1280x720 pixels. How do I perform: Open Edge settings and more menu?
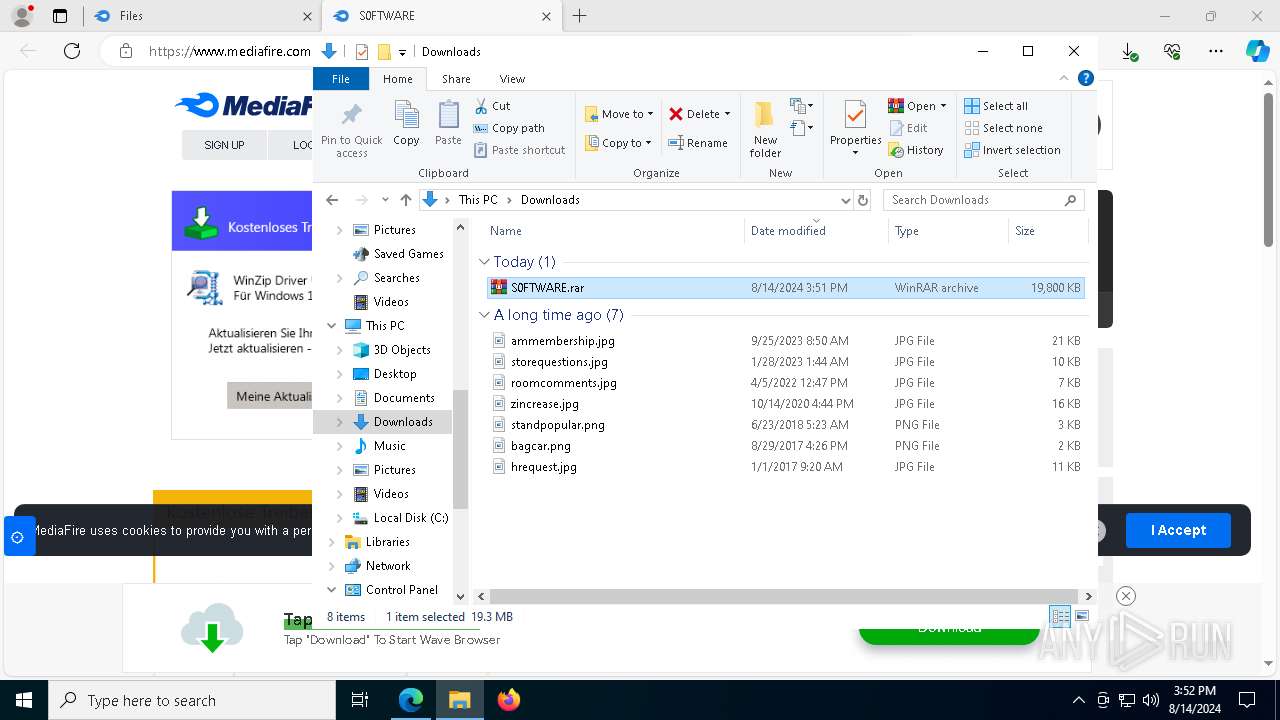[1216, 51]
